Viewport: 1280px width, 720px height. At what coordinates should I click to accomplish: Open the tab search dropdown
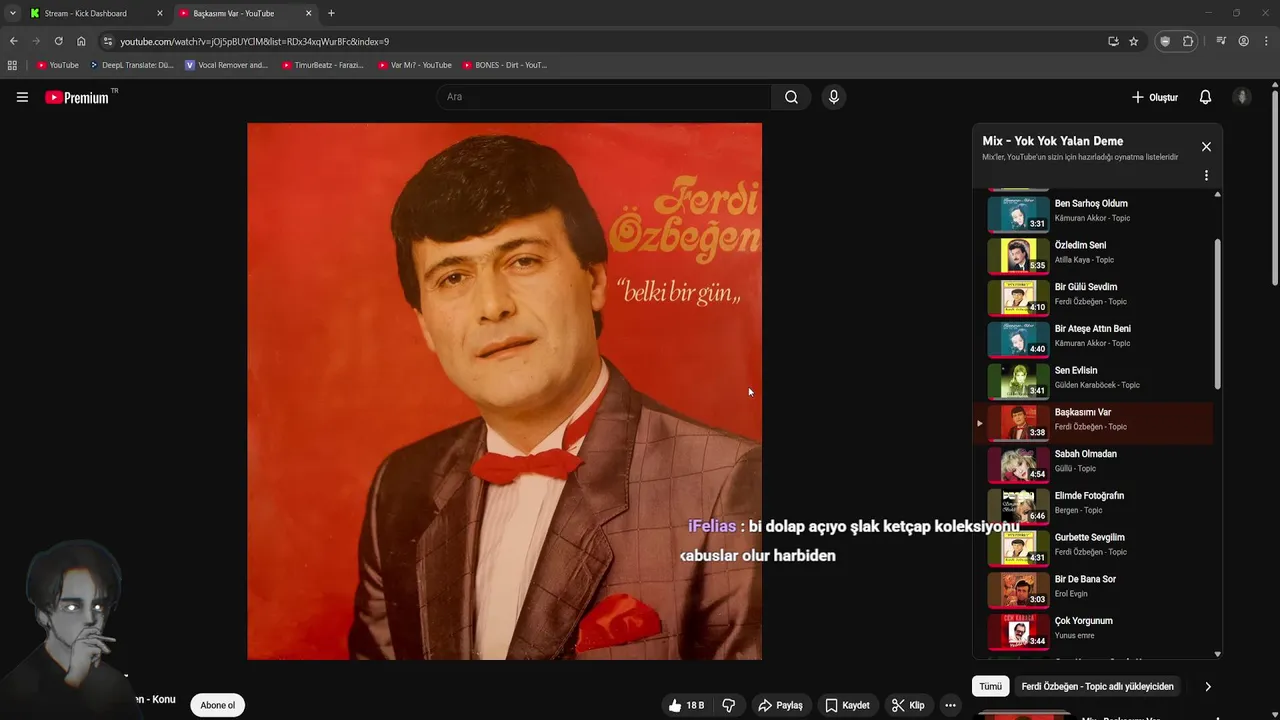pyautogui.click(x=12, y=13)
